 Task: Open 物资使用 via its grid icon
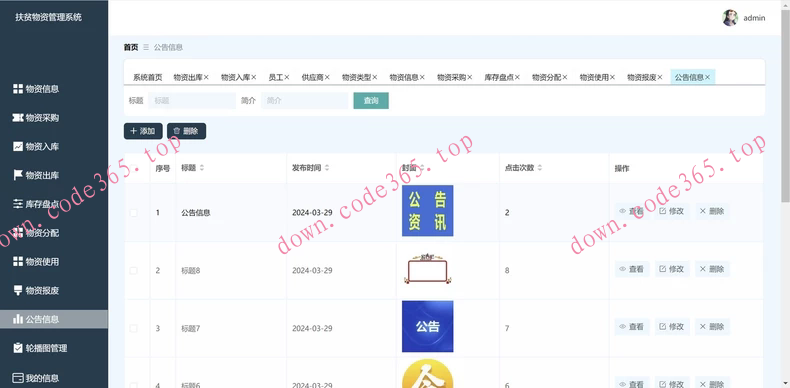click(18, 262)
